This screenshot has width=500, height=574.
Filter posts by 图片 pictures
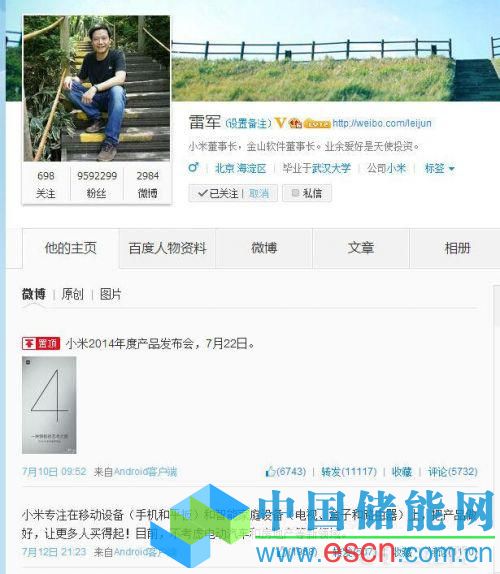(111, 294)
